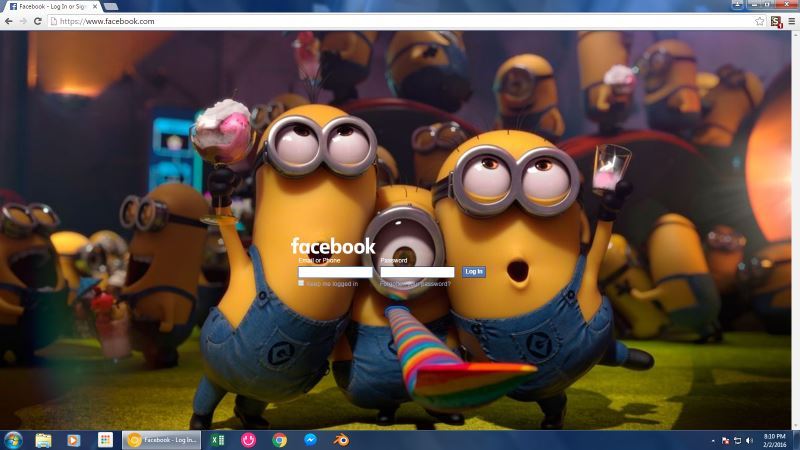
Task: Open the colorful grid app on taskbar
Action: 105,440
